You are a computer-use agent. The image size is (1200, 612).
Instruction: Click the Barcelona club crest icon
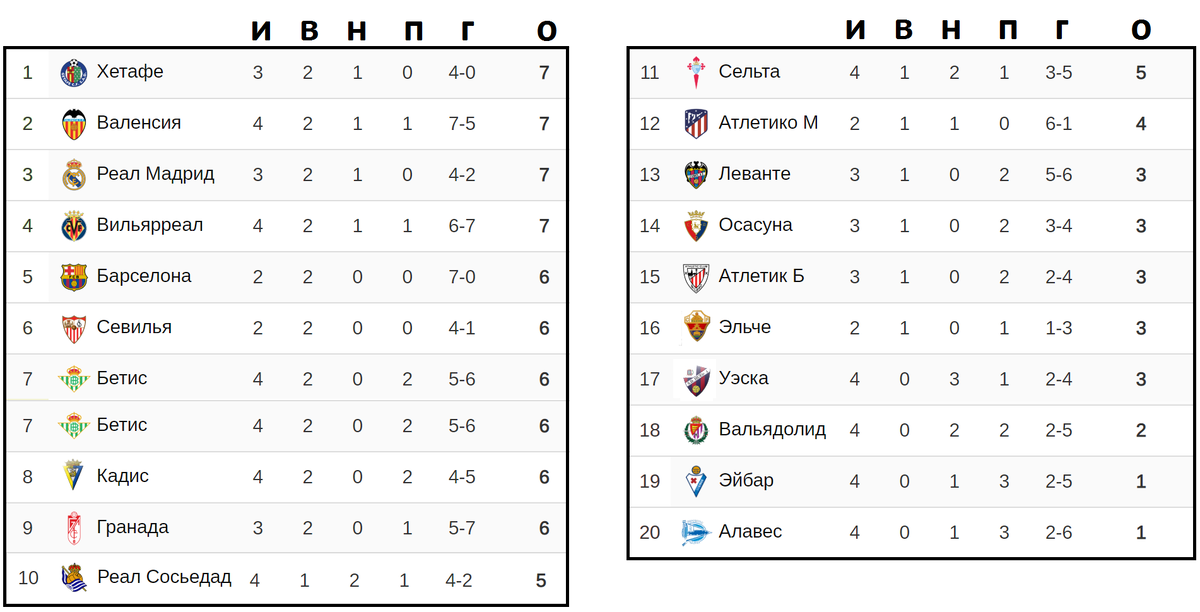(74, 277)
